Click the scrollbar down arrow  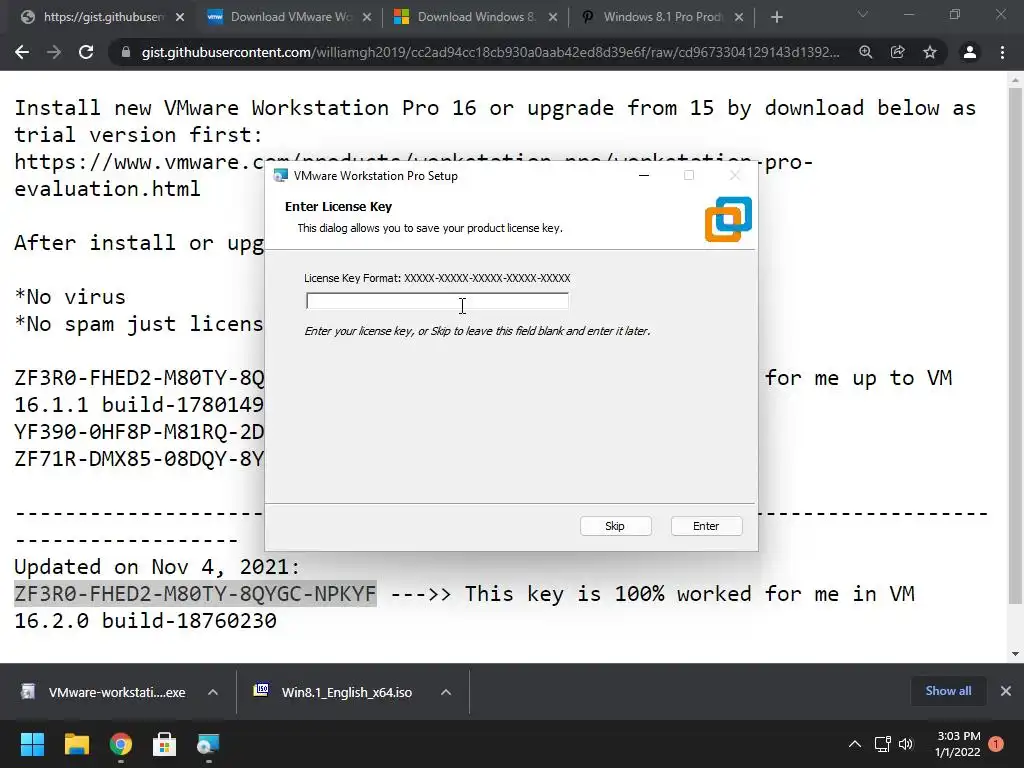(1015, 654)
